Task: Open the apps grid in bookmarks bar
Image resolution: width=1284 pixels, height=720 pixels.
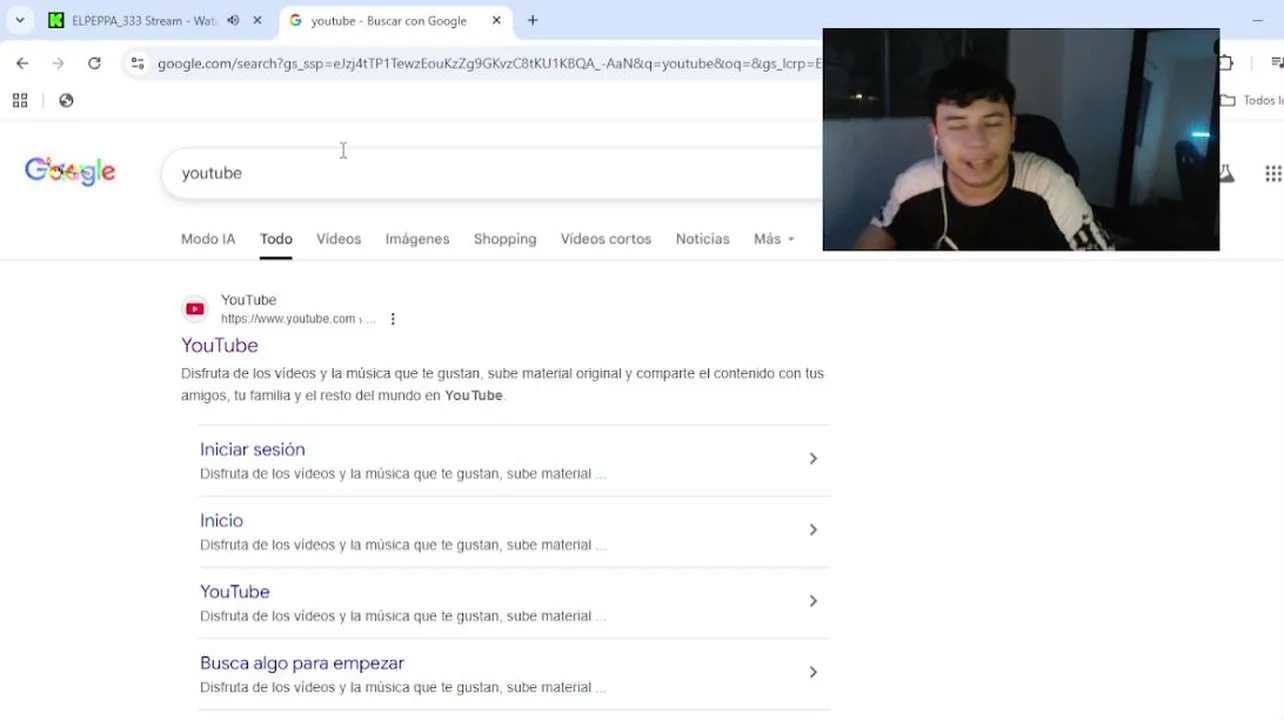Action: pos(20,100)
